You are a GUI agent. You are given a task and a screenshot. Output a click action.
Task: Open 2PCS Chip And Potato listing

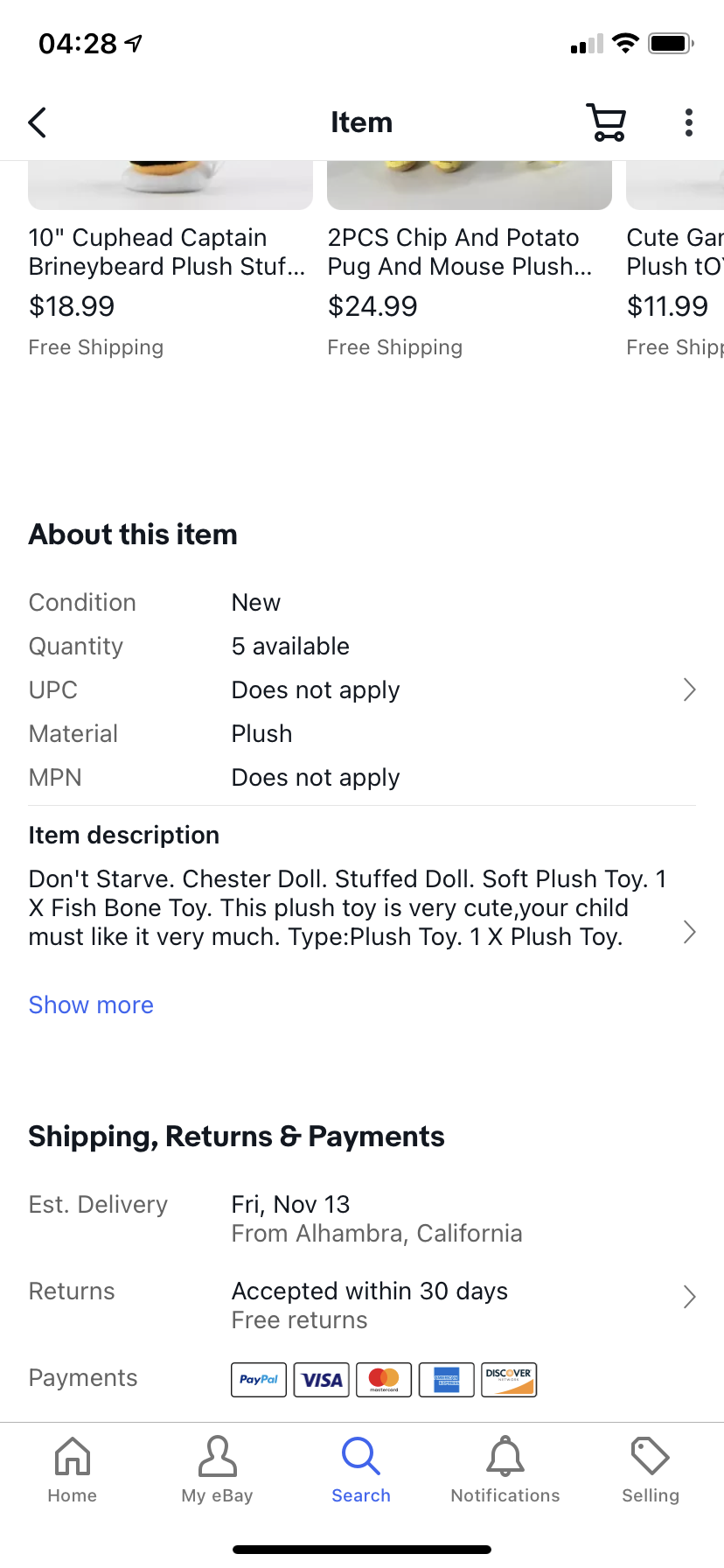[461, 252]
